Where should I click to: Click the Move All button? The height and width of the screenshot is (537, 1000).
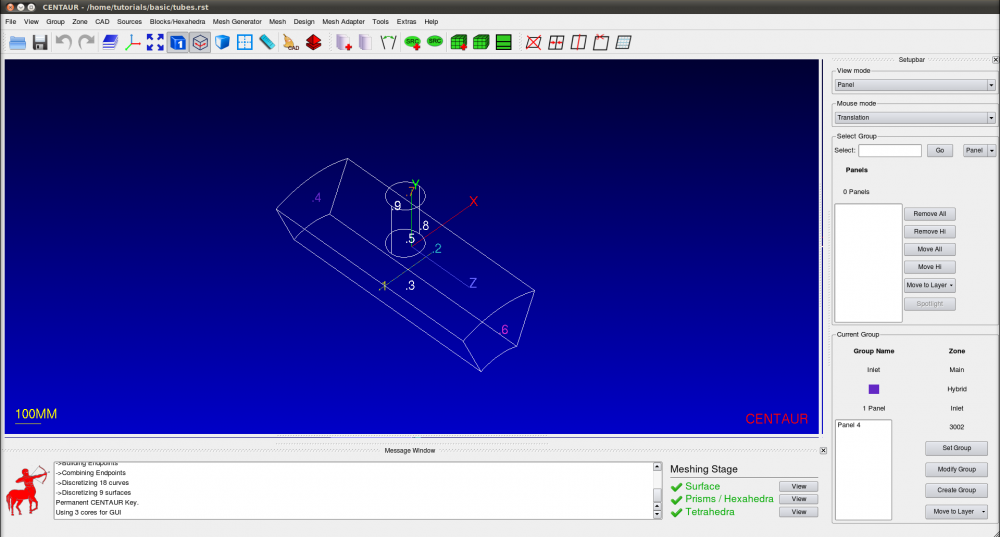(930, 249)
